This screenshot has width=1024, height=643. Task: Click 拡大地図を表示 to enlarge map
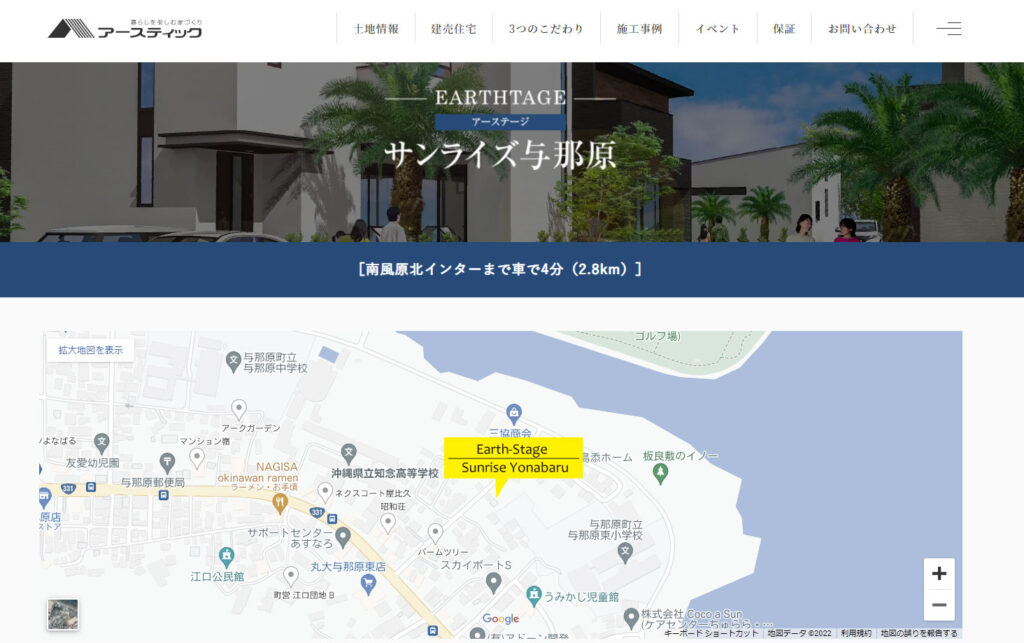[x=90, y=350]
